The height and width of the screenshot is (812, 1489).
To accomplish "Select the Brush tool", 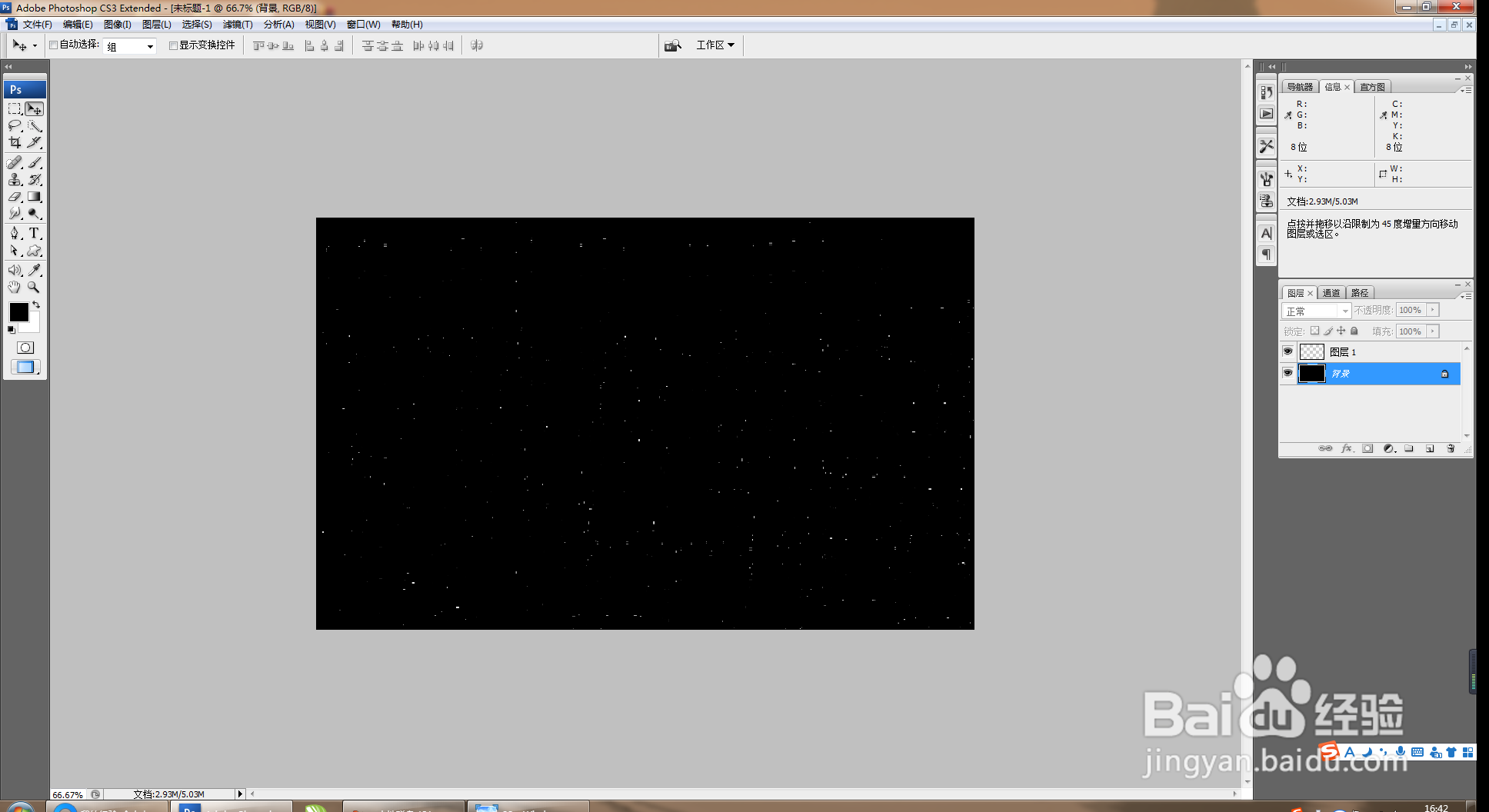I will pyautogui.click(x=35, y=163).
